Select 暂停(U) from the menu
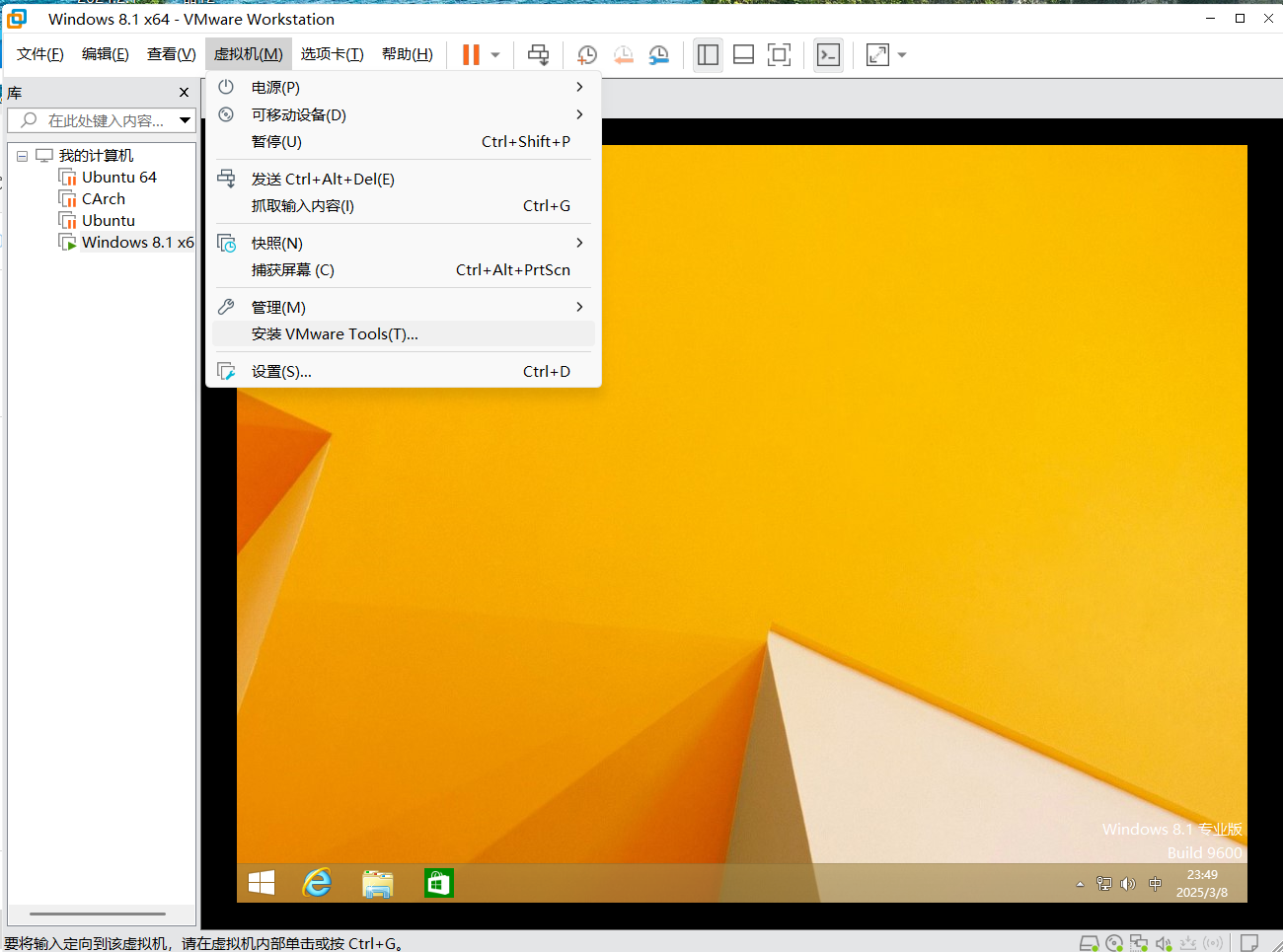 point(403,141)
